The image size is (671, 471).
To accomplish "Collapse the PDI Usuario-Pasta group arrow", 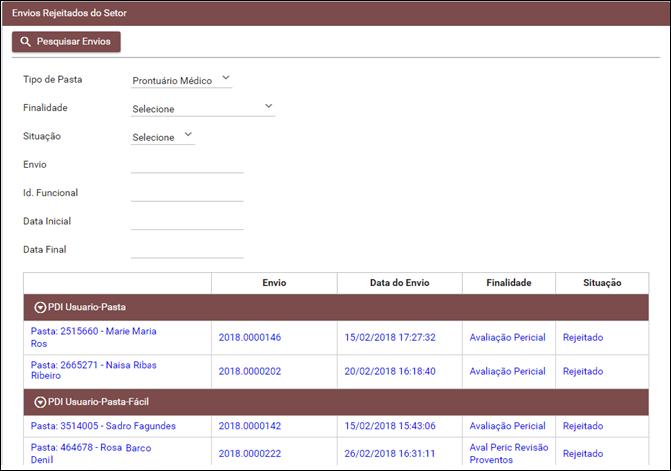I will point(40,307).
